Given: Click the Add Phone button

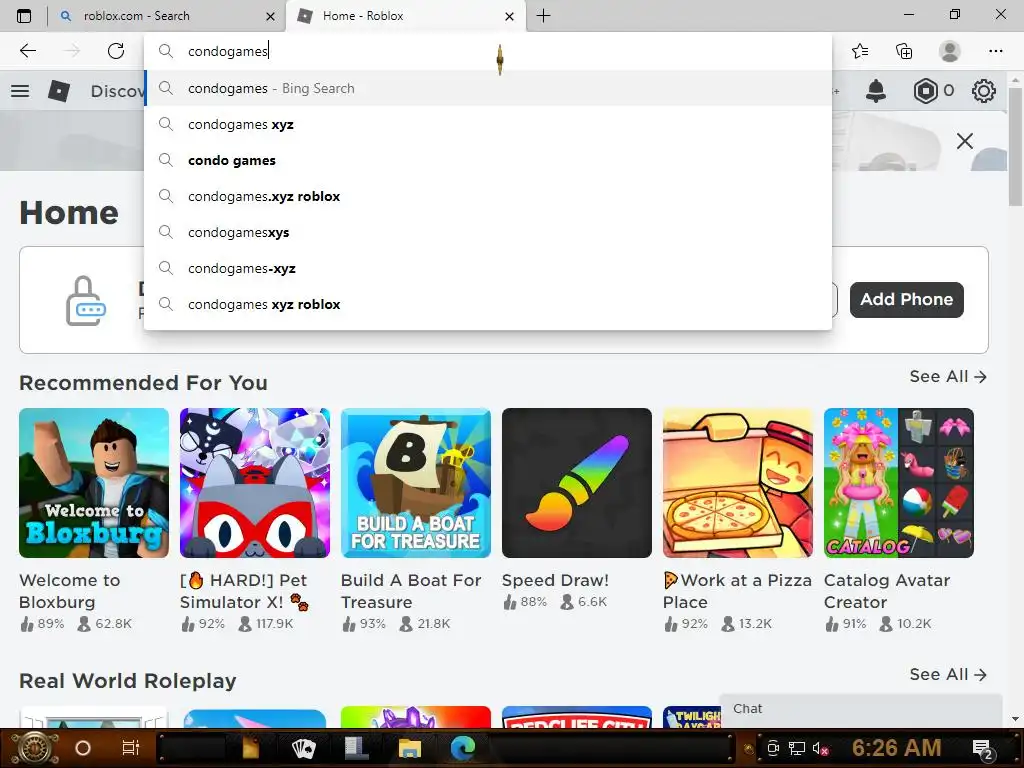Looking at the screenshot, I should pos(906,300).
